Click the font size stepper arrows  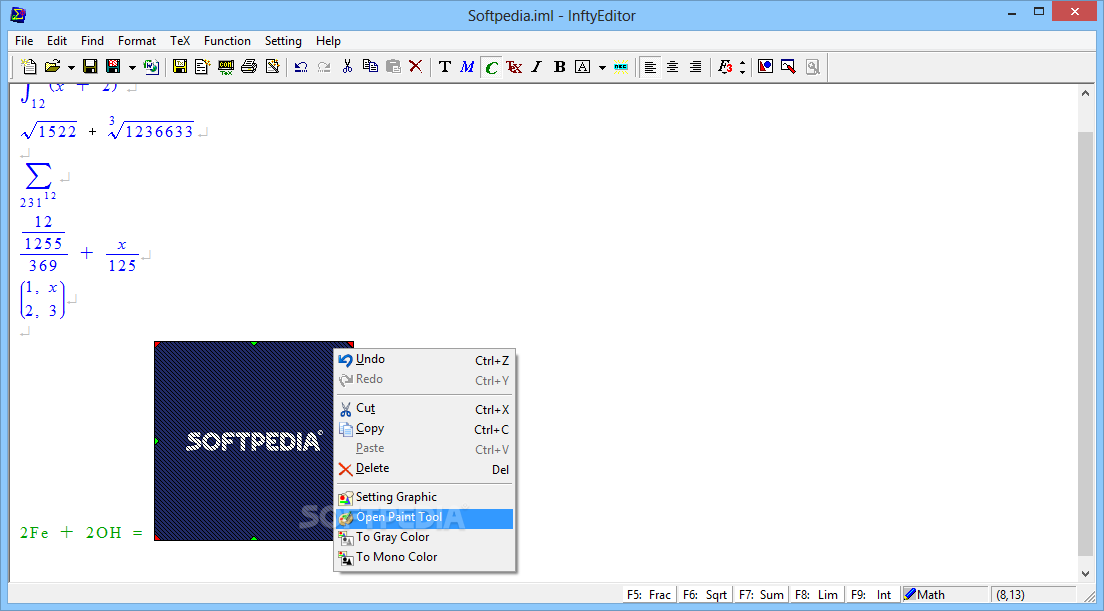click(x=742, y=67)
